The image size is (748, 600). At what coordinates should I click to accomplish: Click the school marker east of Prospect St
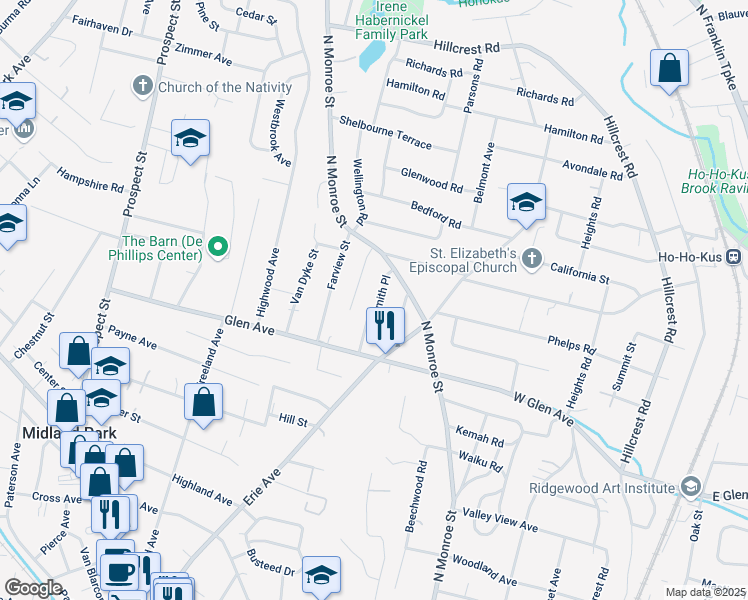pos(190,139)
